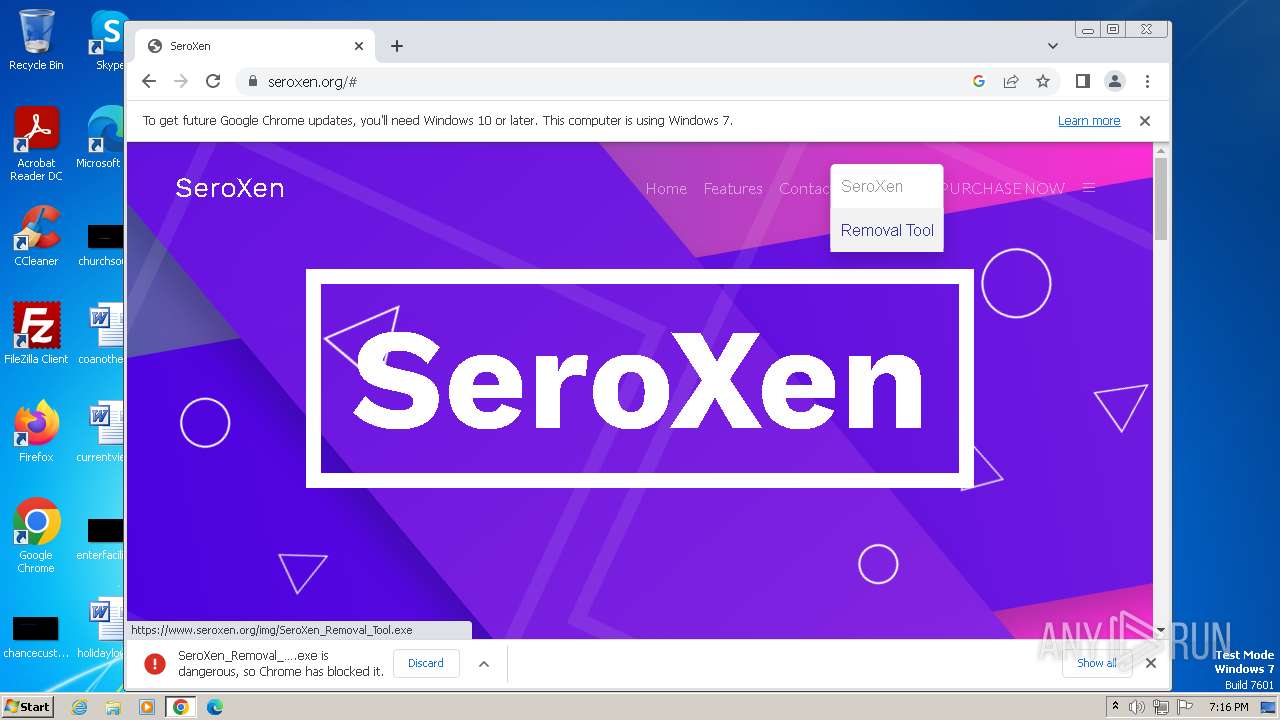Image resolution: width=1280 pixels, height=720 pixels.
Task: Open Edge from the taskbar
Action: [214, 707]
